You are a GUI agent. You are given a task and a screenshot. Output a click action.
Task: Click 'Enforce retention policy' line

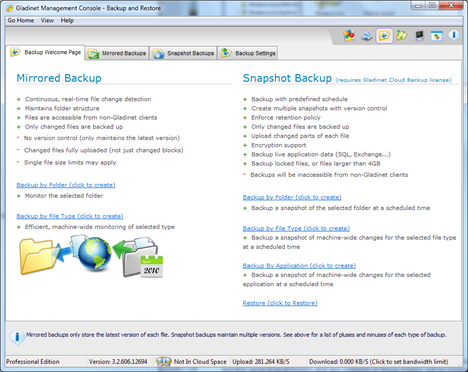[x=286, y=117]
